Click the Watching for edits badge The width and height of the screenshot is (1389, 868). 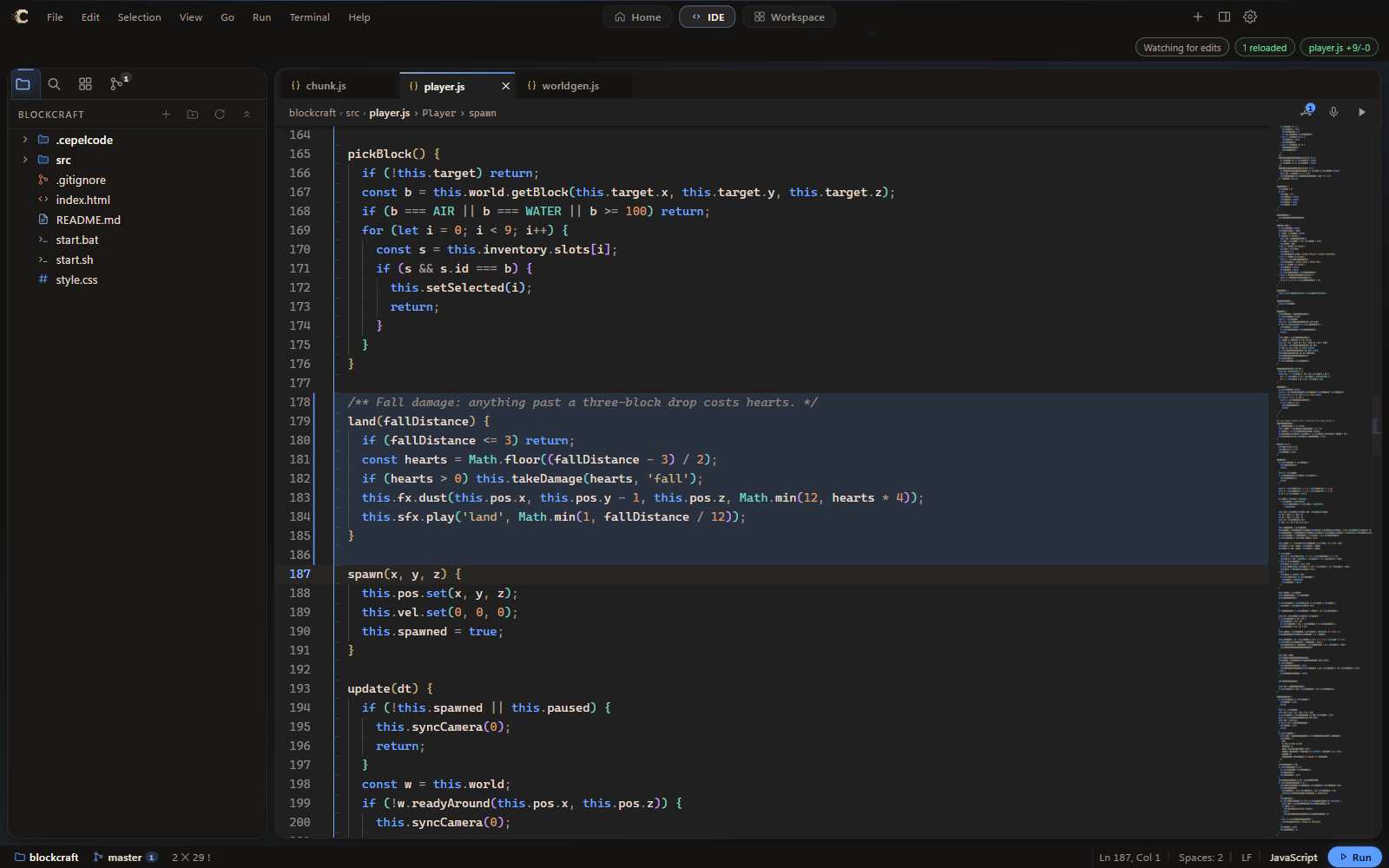pyautogui.click(x=1182, y=48)
